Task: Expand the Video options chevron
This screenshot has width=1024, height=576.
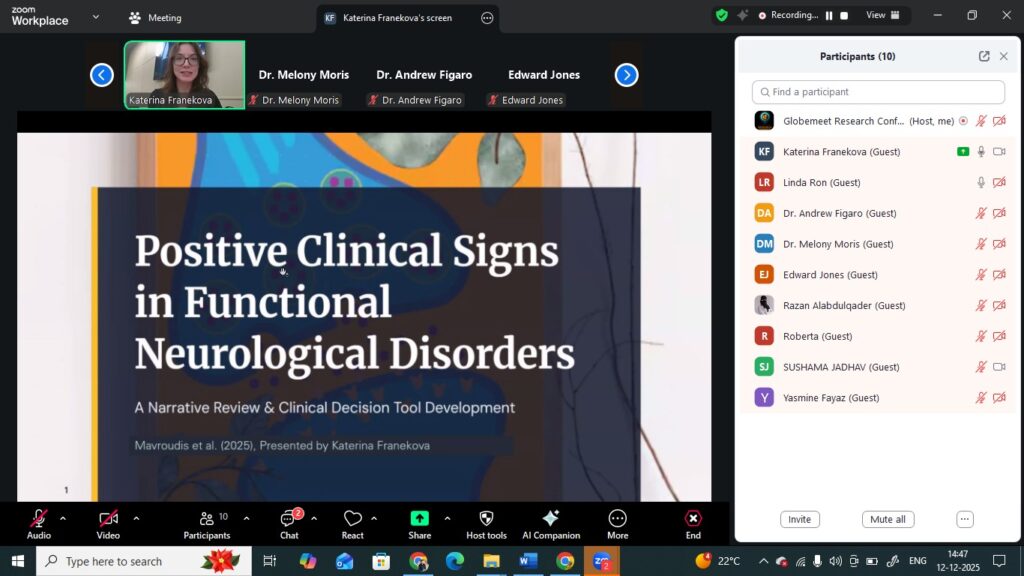Action: coord(136,518)
